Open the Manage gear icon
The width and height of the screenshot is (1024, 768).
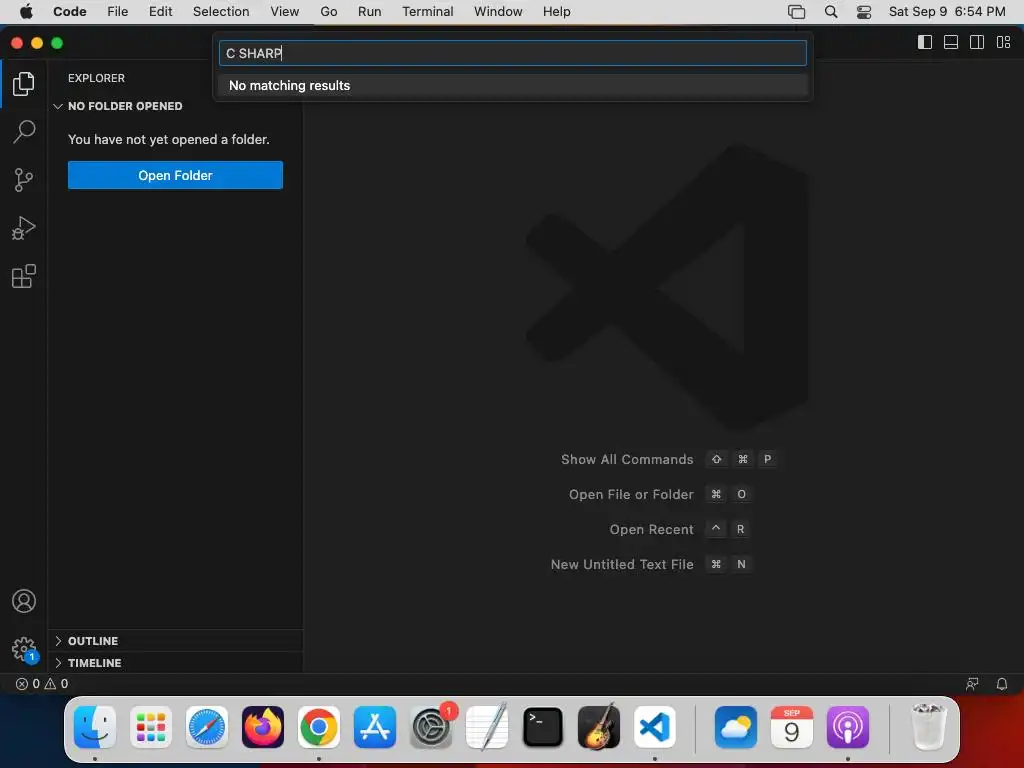point(24,650)
